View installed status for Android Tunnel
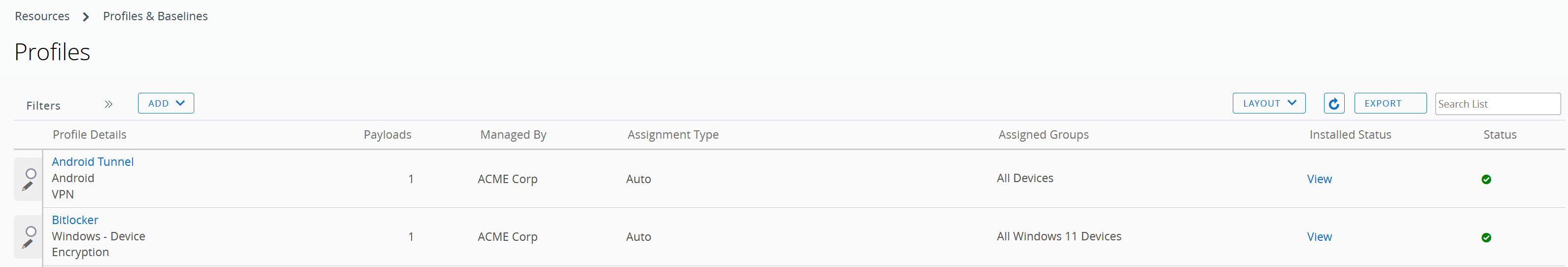1568x267 pixels. [1319, 179]
